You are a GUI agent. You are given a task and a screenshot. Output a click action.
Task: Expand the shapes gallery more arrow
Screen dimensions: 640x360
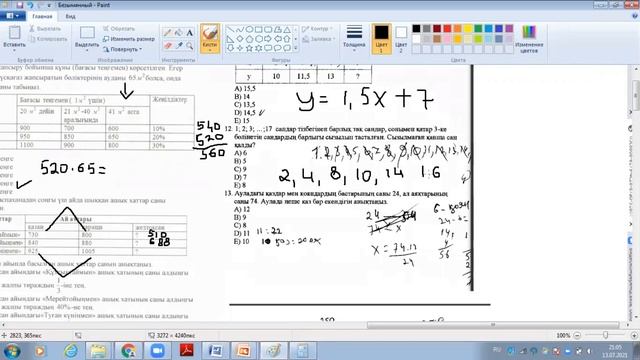tap(296, 48)
